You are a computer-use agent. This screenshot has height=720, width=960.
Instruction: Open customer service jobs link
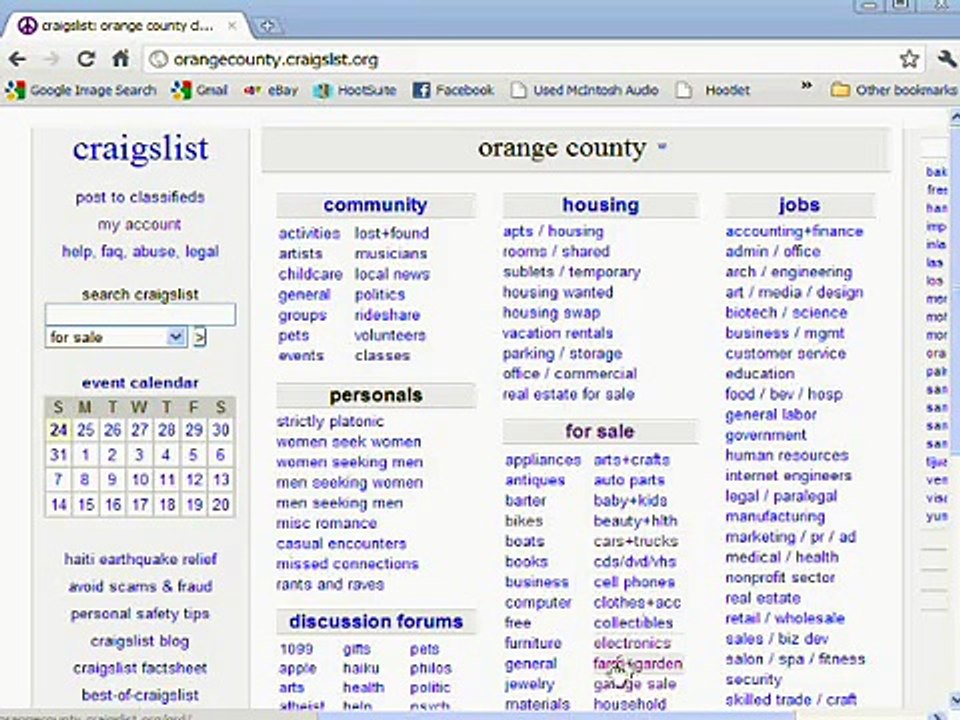click(x=786, y=353)
